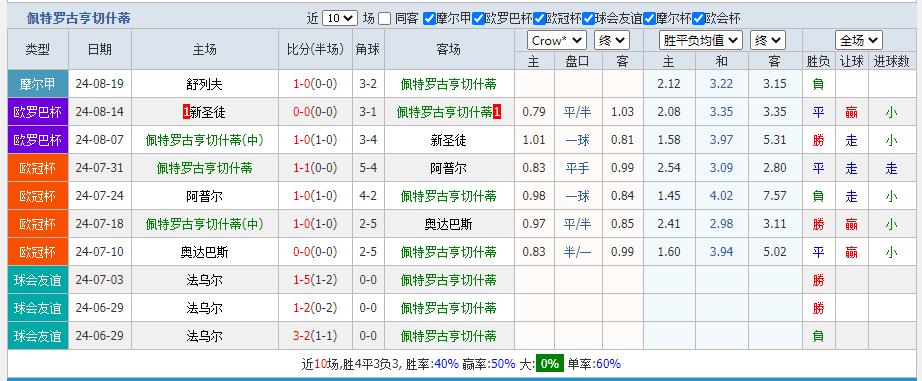Open 新圣徒 home team on 24-08-14
This screenshot has width=922, height=381.
[x=208, y=112]
